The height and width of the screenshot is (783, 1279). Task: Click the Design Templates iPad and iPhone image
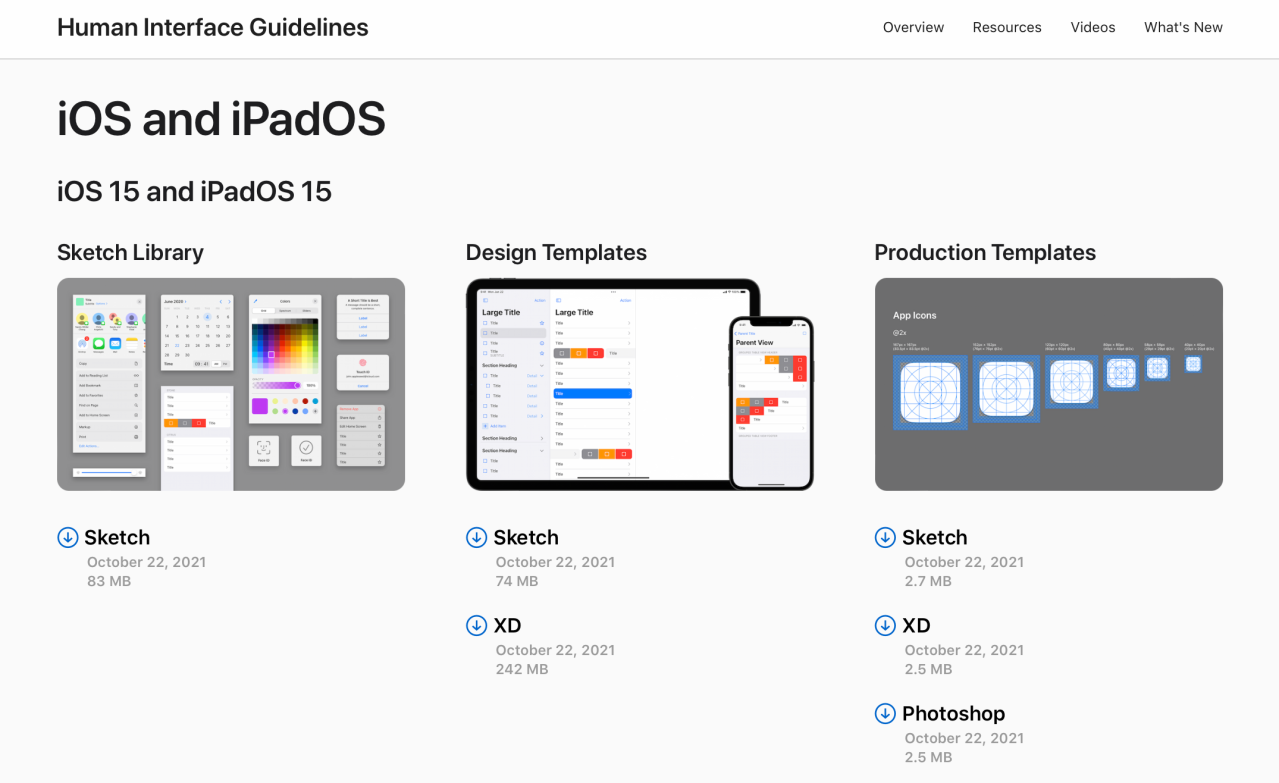click(x=640, y=384)
